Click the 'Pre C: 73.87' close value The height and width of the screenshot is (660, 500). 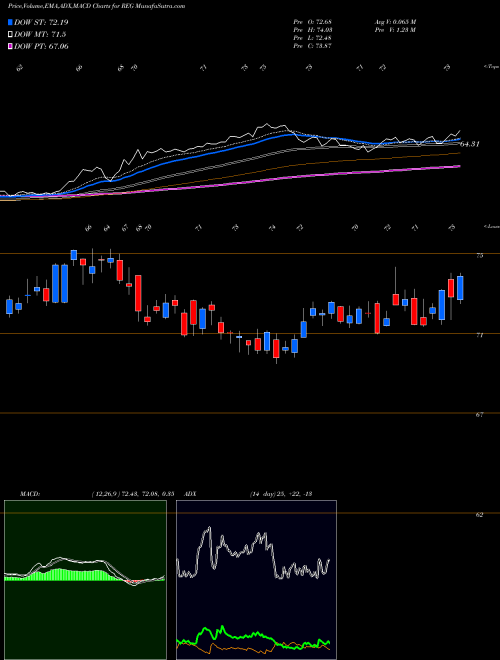pos(312,46)
